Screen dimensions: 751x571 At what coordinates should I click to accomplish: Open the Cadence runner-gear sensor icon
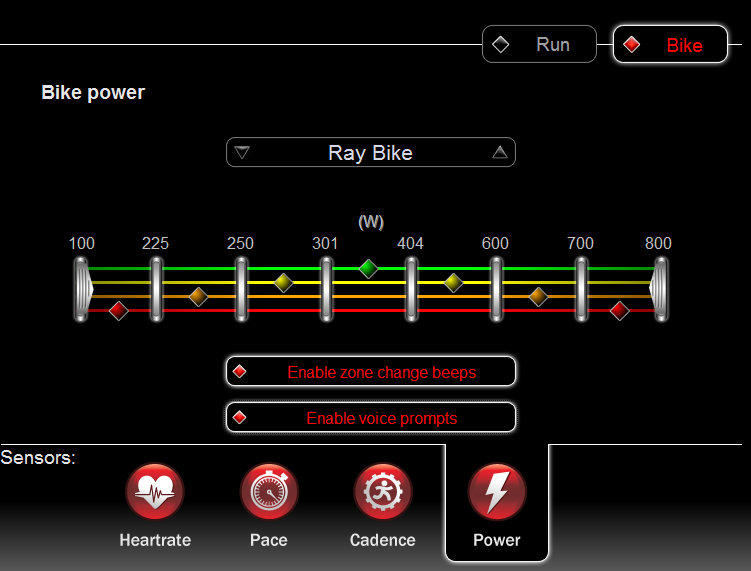pos(382,492)
